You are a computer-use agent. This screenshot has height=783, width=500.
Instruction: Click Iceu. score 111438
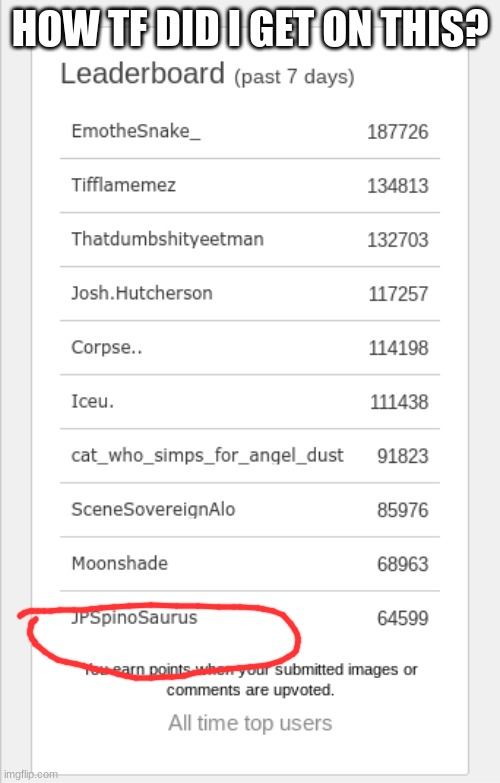[x=399, y=402]
